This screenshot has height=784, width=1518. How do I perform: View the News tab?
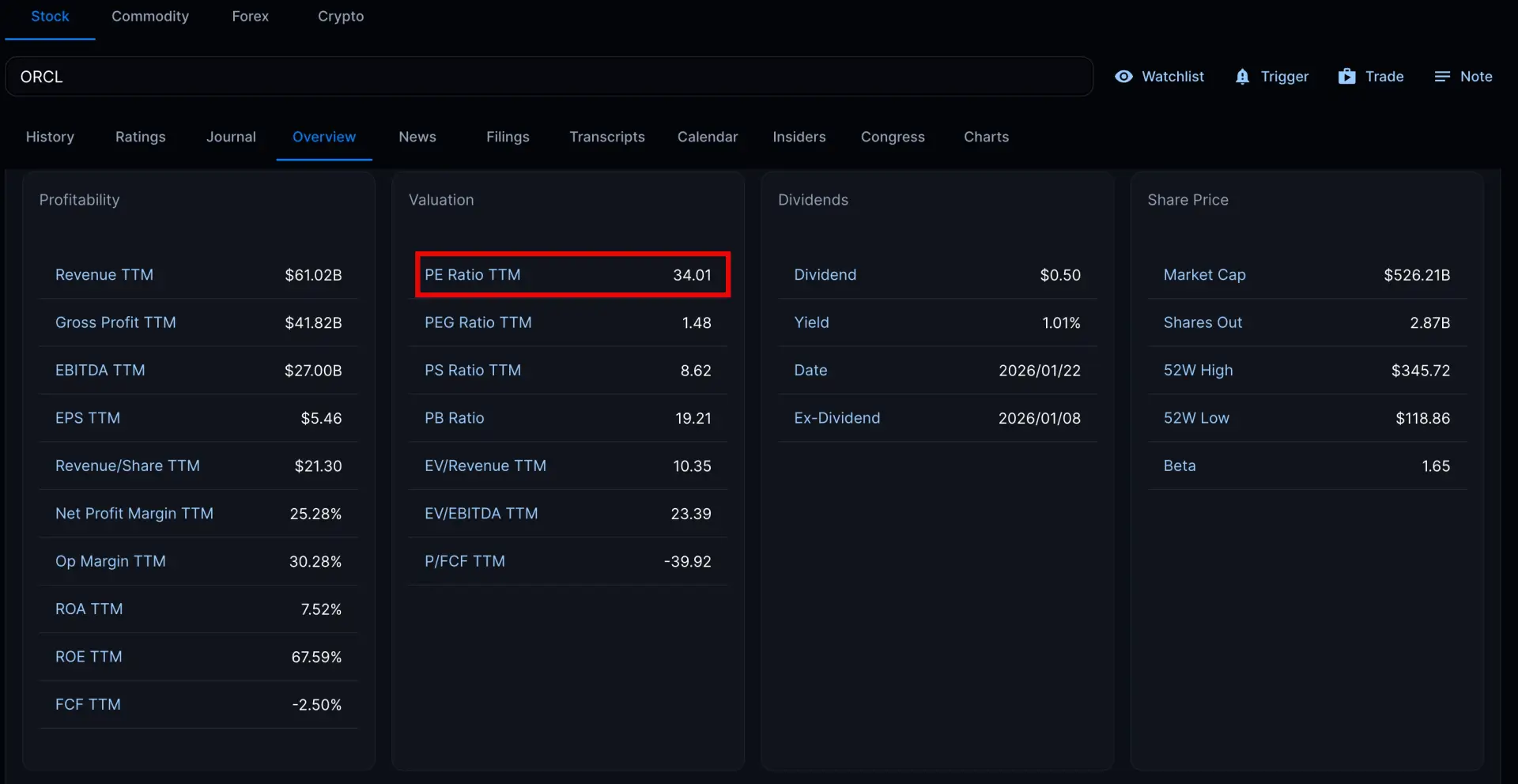pyautogui.click(x=417, y=137)
